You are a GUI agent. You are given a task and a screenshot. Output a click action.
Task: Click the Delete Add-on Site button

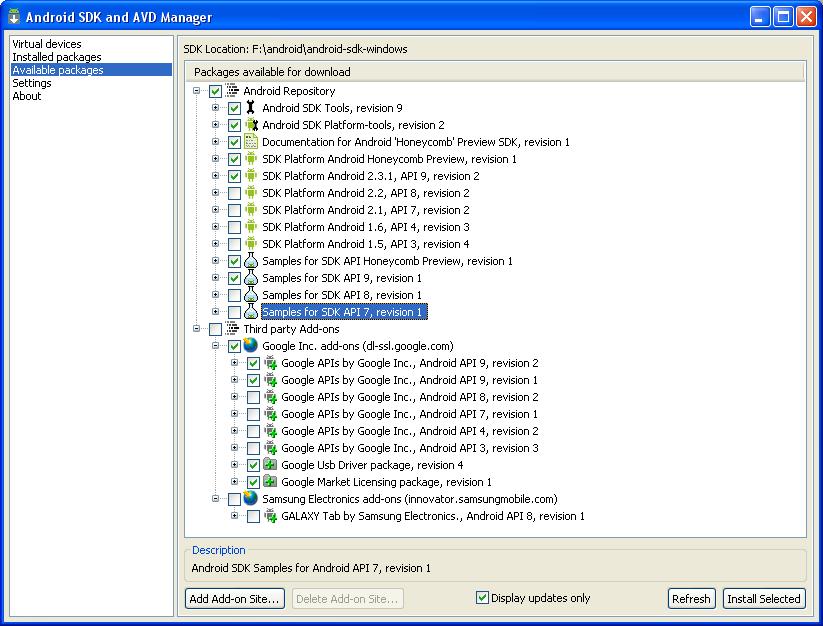click(x=347, y=599)
